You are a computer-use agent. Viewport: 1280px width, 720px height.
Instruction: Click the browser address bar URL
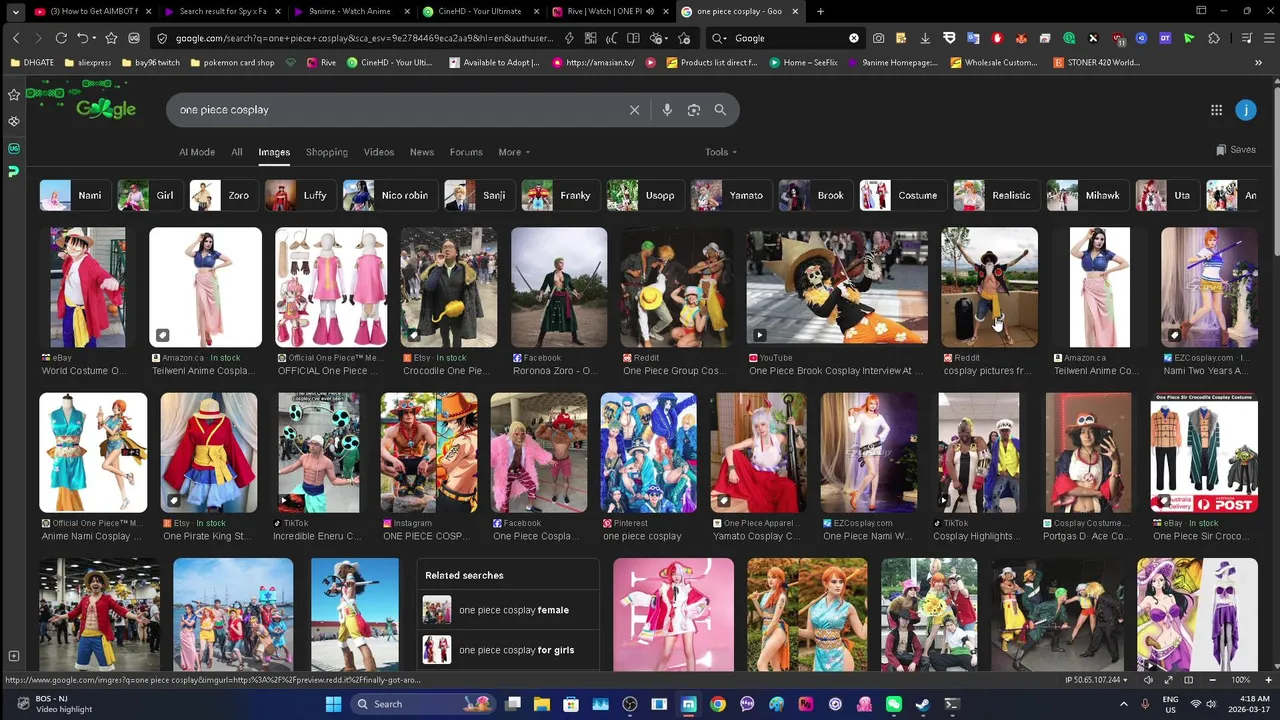364,38
